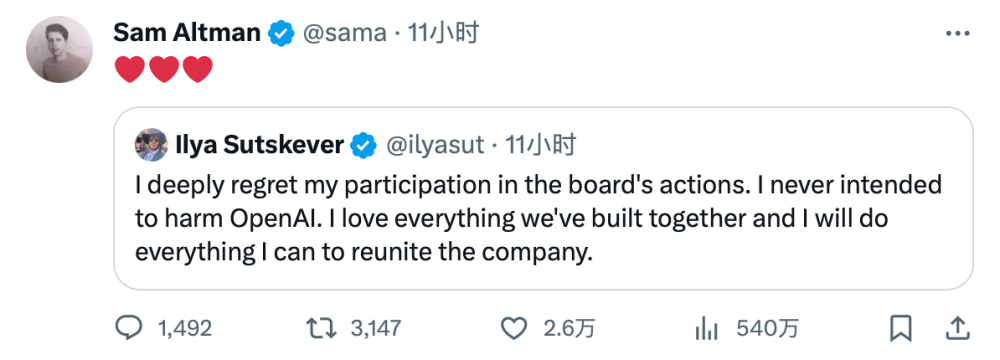
Task: Open the quoted tweet text about board's actions
Action: point(538,219)
